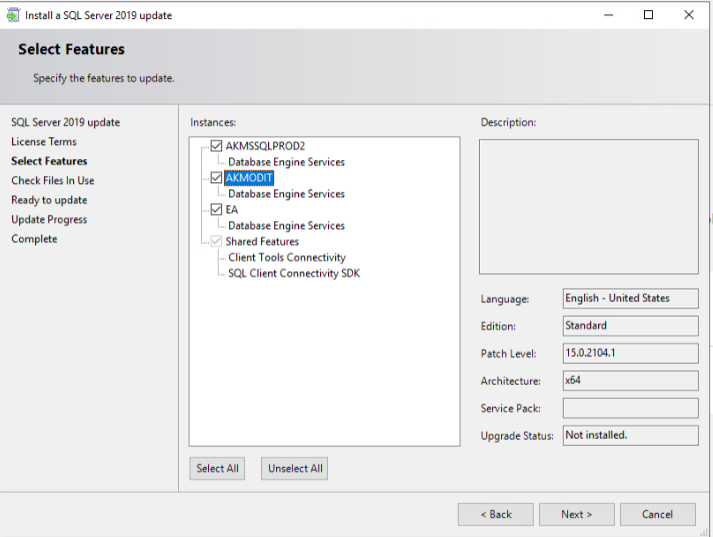Select the Shared Features node
The image size is (713, 537).
tap(262, 241)
